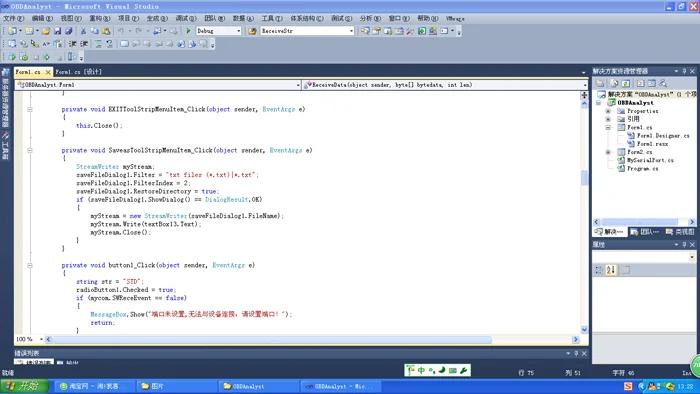This screenshot has height=394, width=700.
Task: Start debugging with the green play arrow
Action: pos(188,31)
